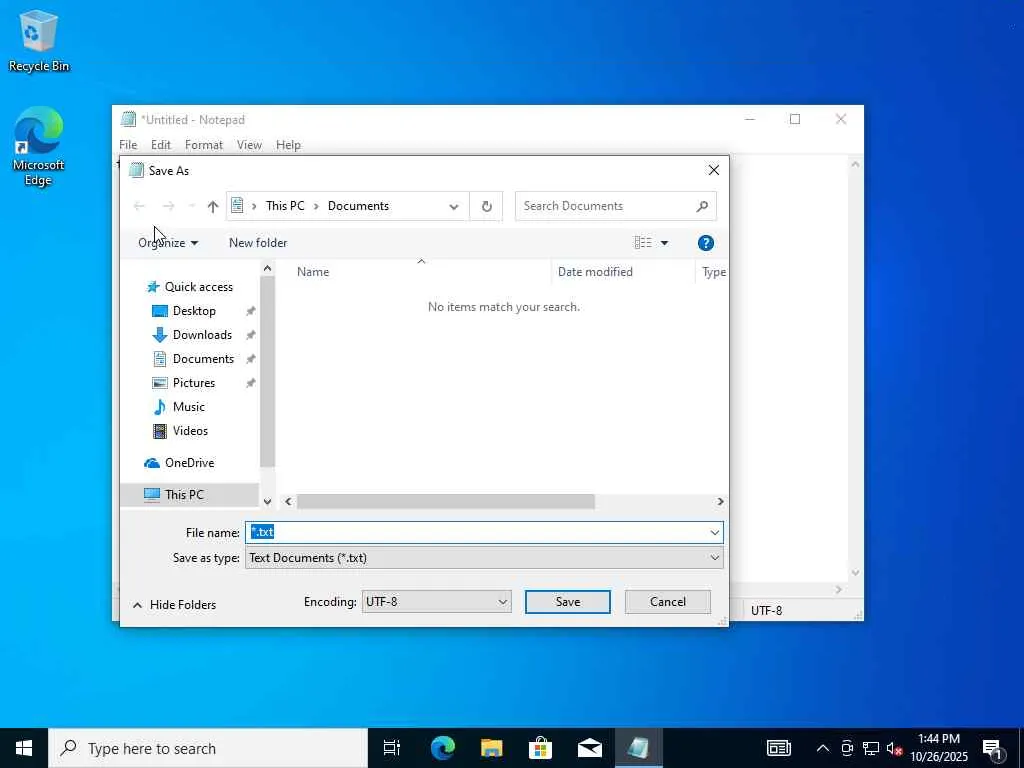The width and height of the screenshot is (1024, 768).
Task: Select OneDrive in navigation pane
Action: [189, 463]
